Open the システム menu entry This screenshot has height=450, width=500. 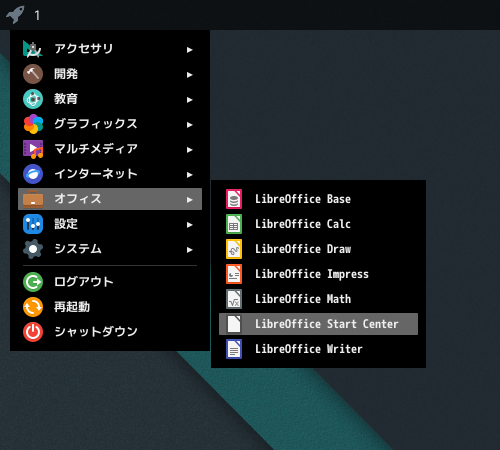click(x=110, y=249)
